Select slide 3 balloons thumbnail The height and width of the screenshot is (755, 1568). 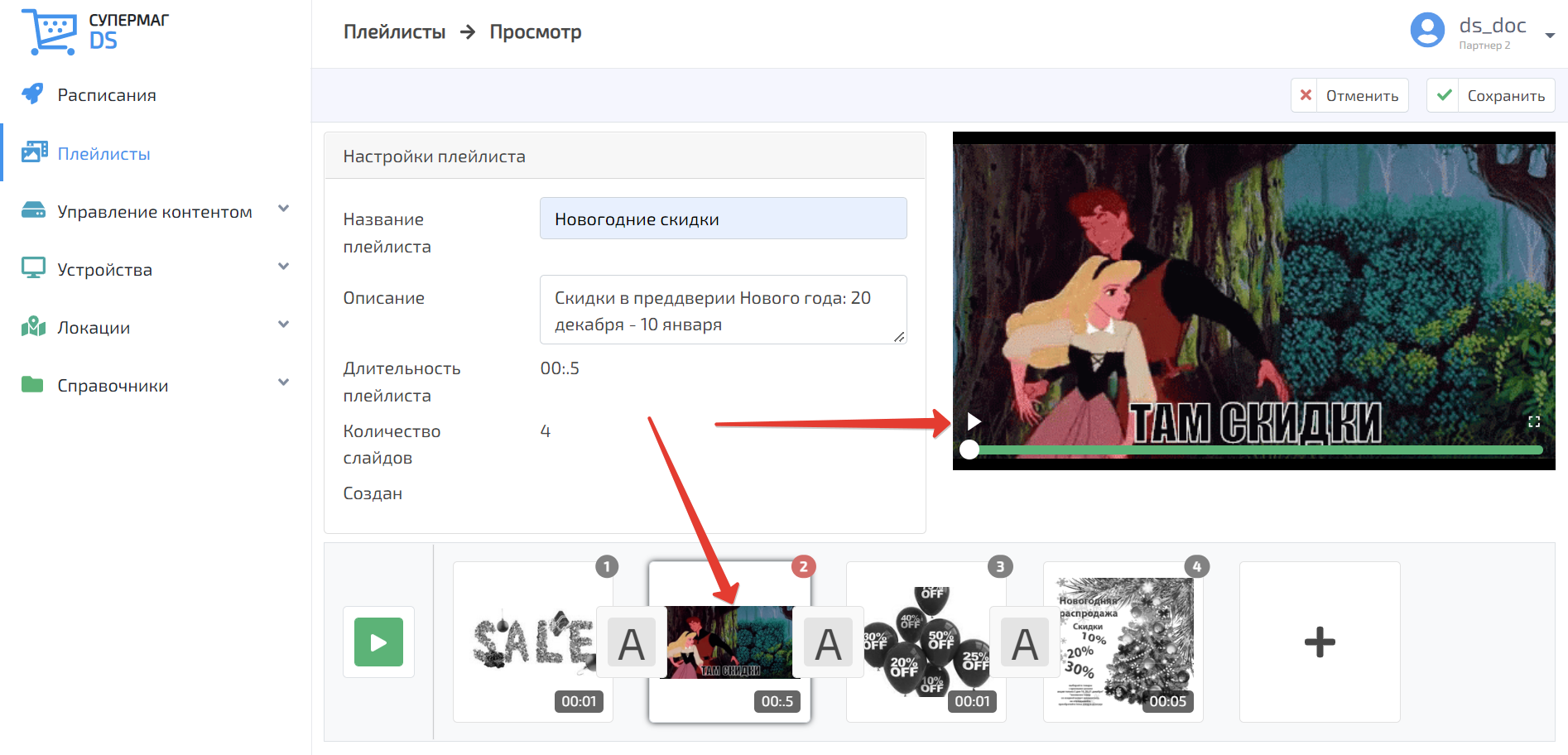point(926,642)
